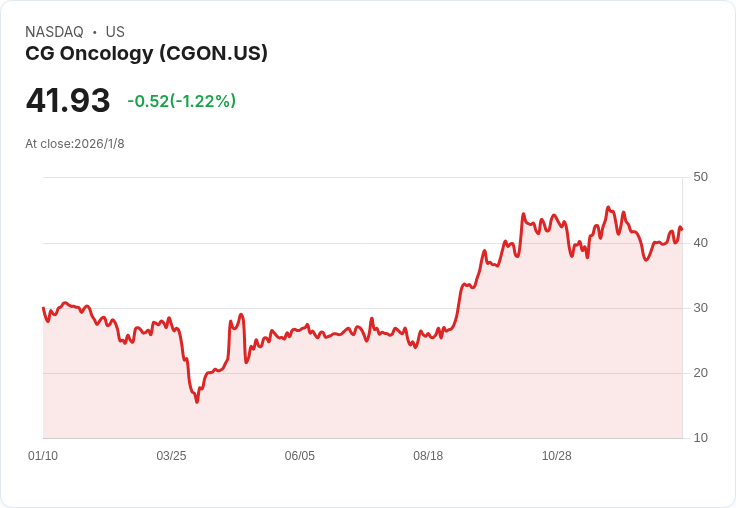Click the final endpoint of the price line
The width and height of the screenshot is (736, 508).
coord(682,229)
